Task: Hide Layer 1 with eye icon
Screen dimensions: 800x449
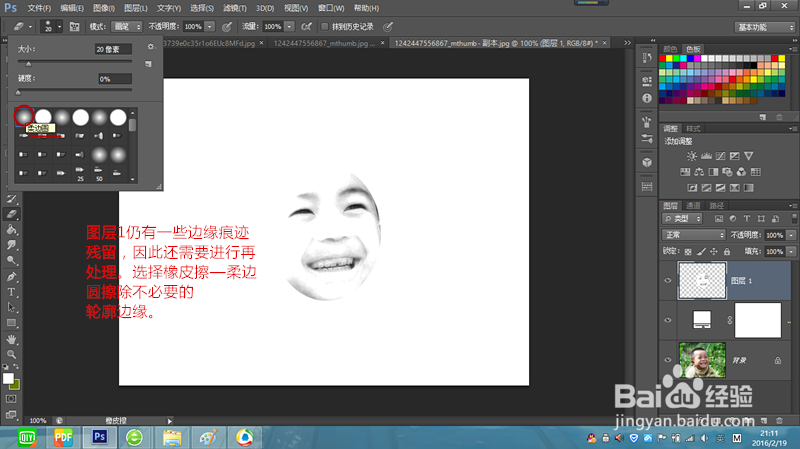Action: [x=668, y=281]
